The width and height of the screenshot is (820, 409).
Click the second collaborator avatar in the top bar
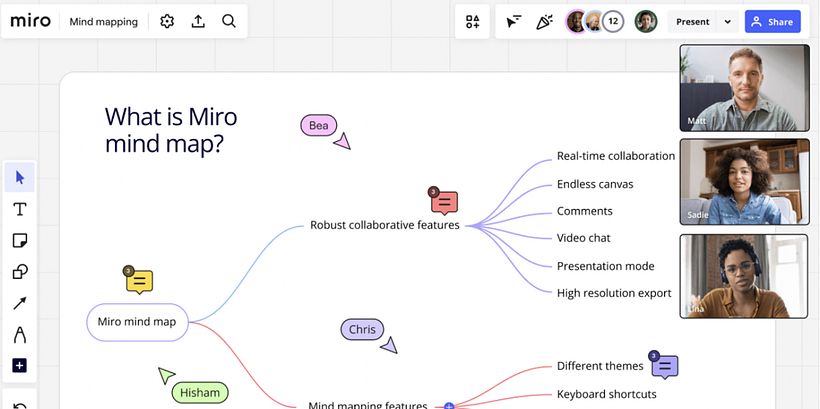(x=594, y=21)
